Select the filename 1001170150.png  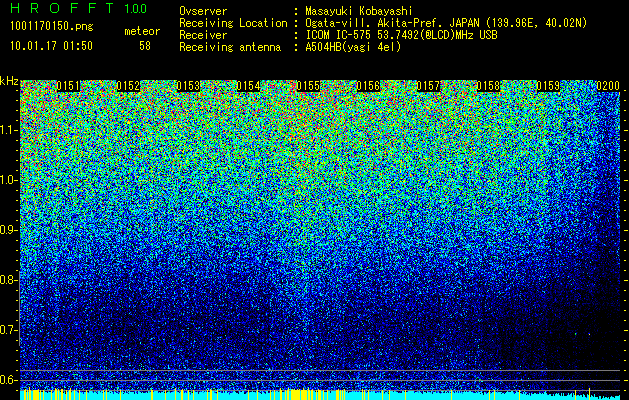(52, 27)
